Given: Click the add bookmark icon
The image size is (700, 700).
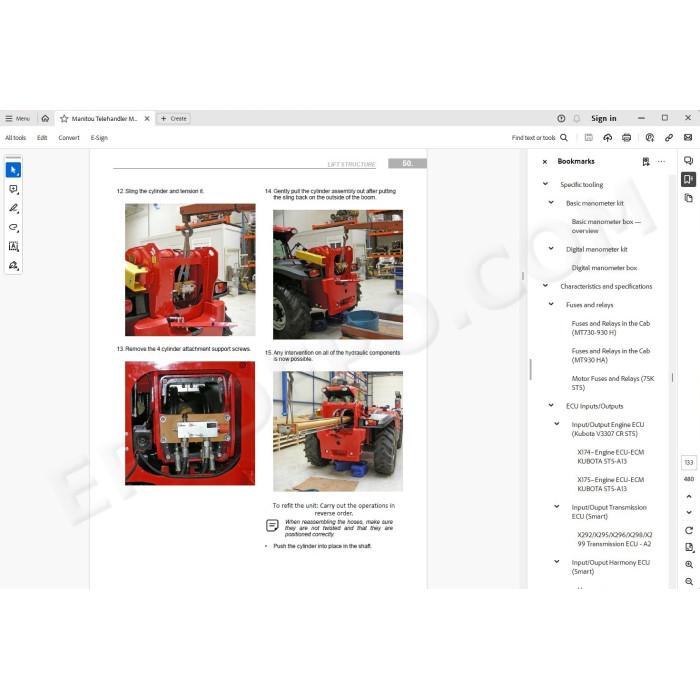Looking at the screenshot, I should (x=646, y=162).
